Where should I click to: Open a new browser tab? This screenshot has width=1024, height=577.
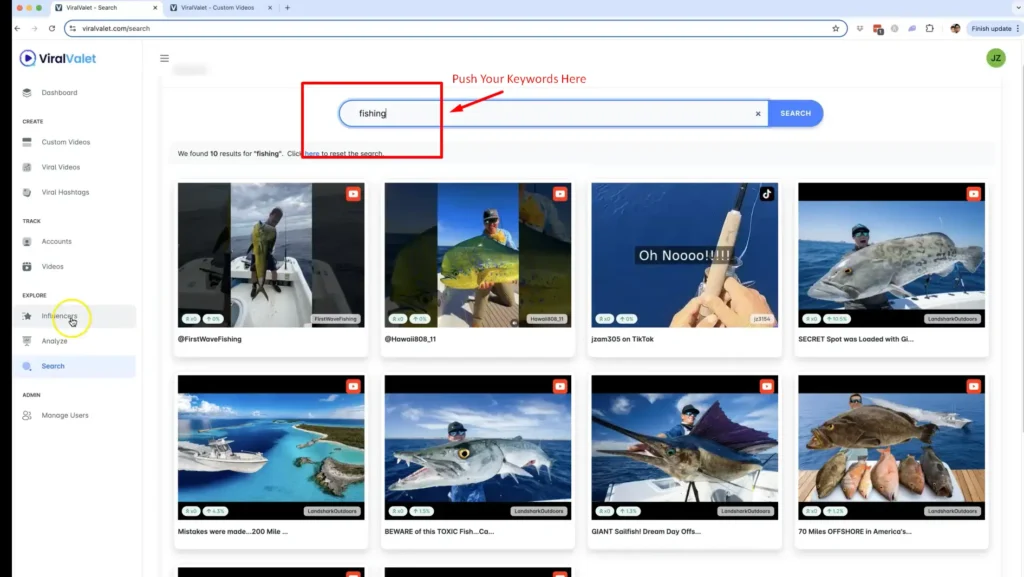(x=288, y=8)
